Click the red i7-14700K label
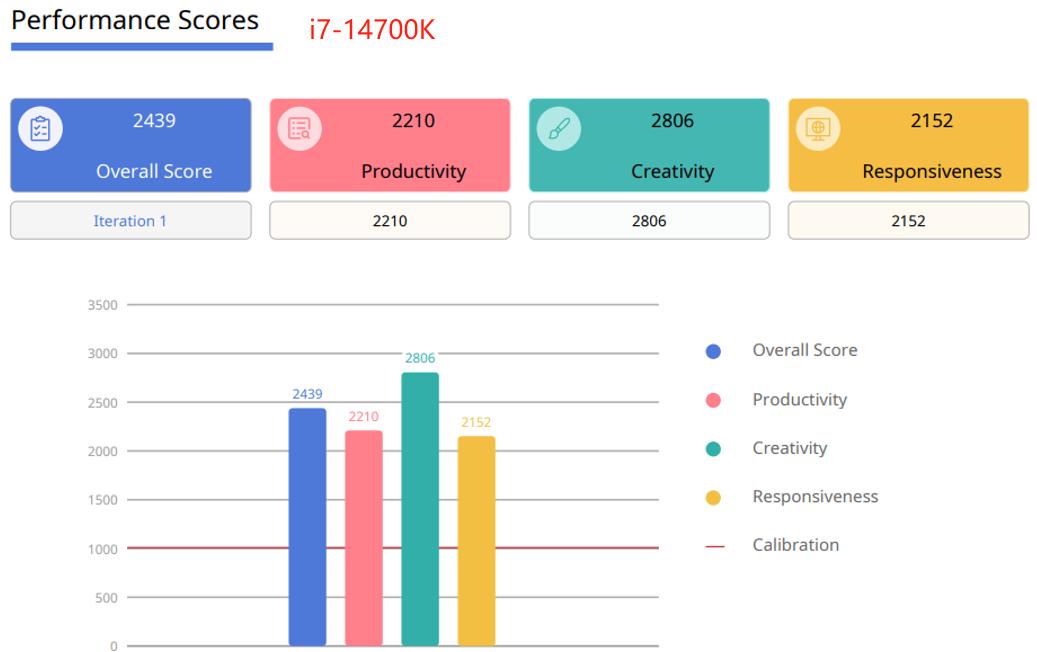This screenshot has height=652, width=1037. [x=372, y=30]
